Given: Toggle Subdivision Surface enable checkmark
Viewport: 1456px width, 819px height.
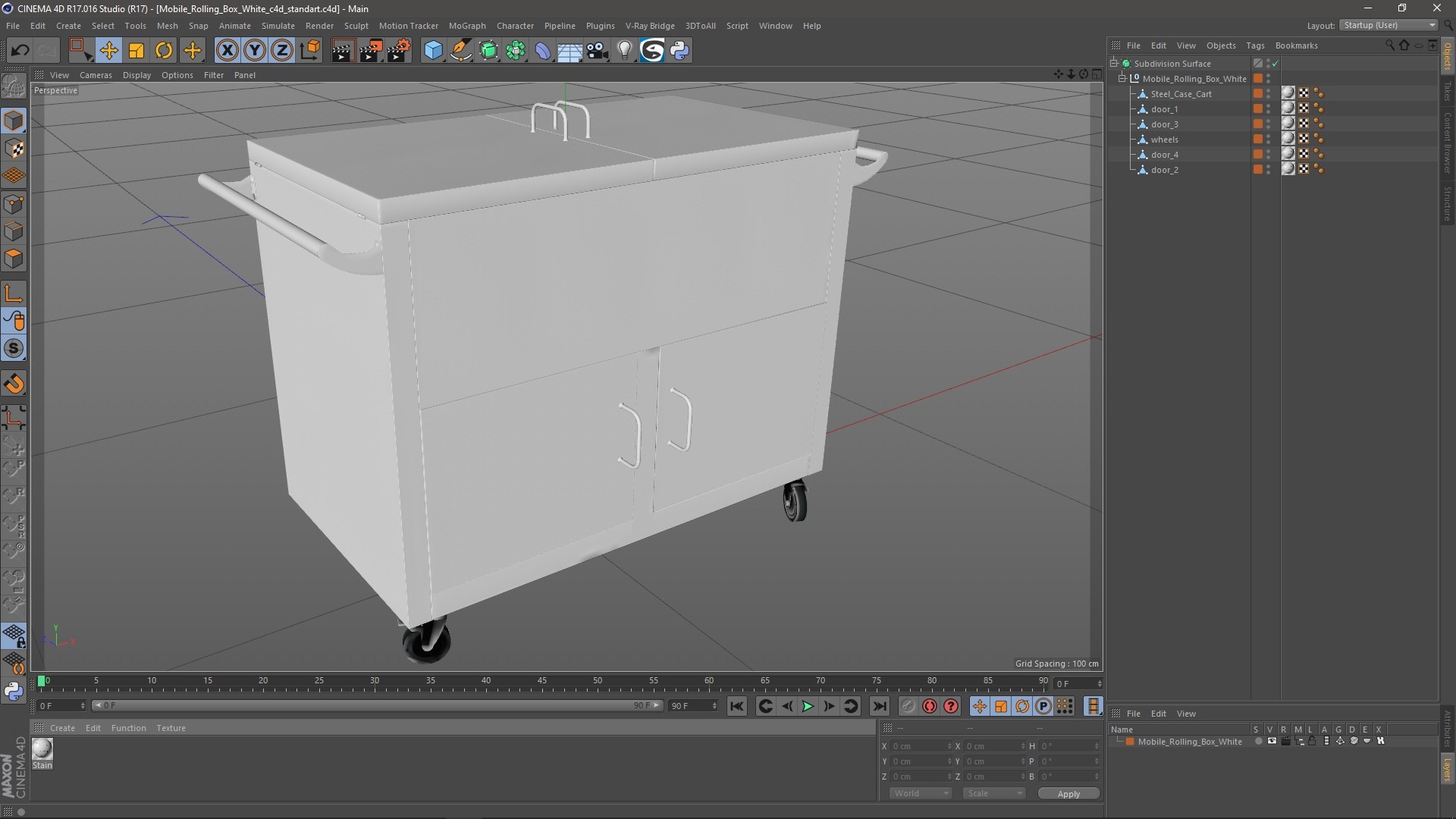Looking at the screenshot, I should tap(1276, 64).
